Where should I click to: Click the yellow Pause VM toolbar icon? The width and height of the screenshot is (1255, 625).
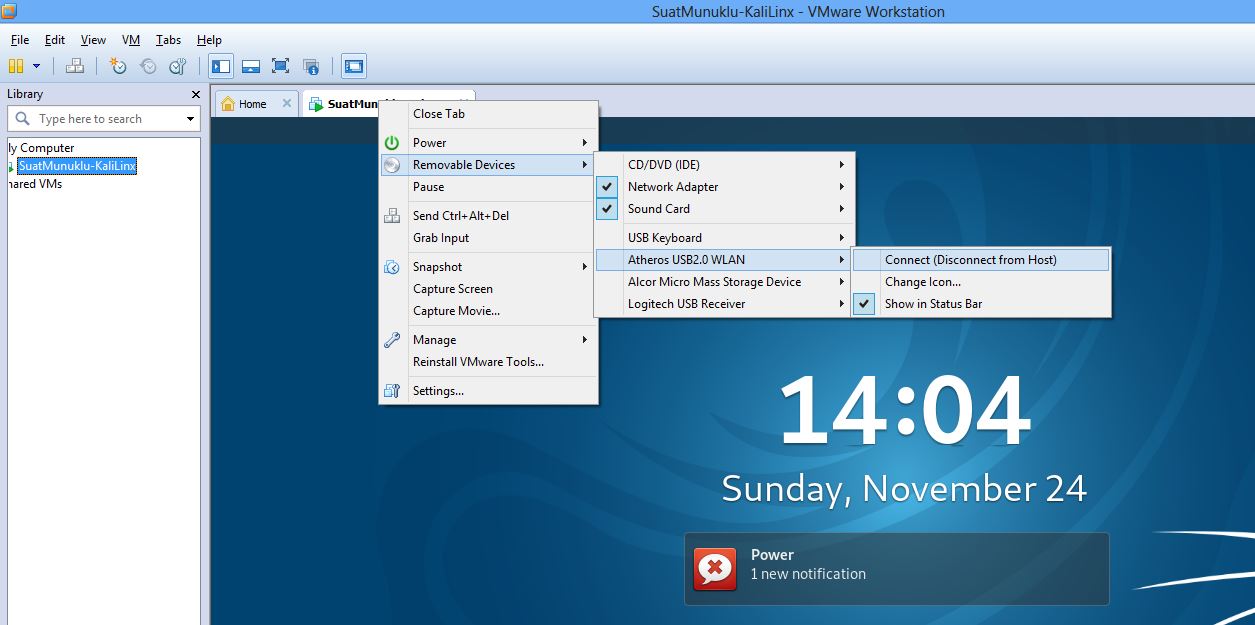point(16,66)
